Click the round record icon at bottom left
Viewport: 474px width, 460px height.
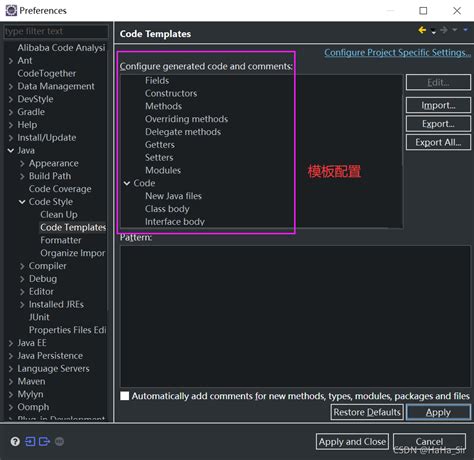tap(59, 442)
